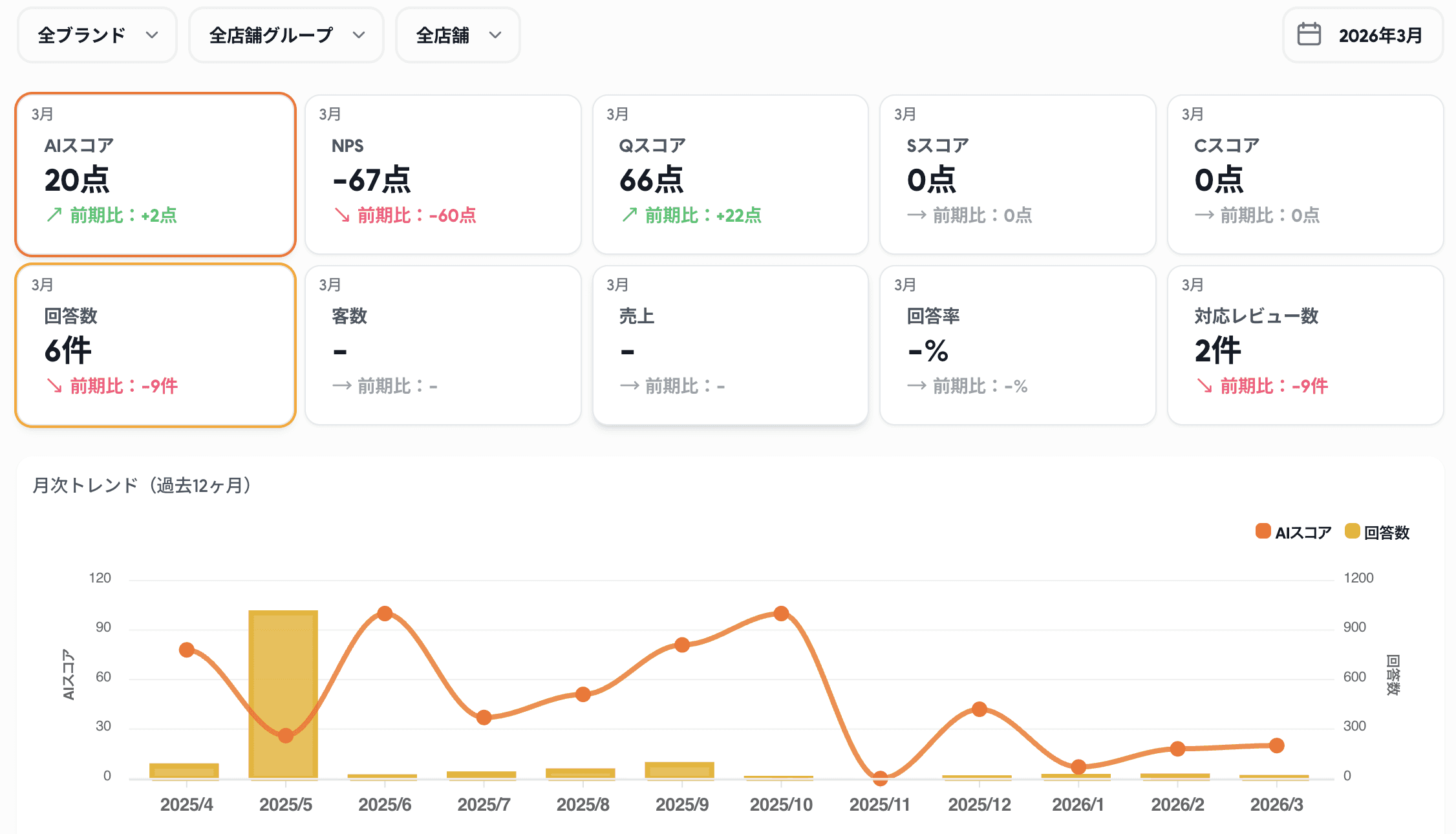This screenshot has width=1456, height=834.
Task: Toggle the AIスコア series in chart legend
Action: (1302, 533)
